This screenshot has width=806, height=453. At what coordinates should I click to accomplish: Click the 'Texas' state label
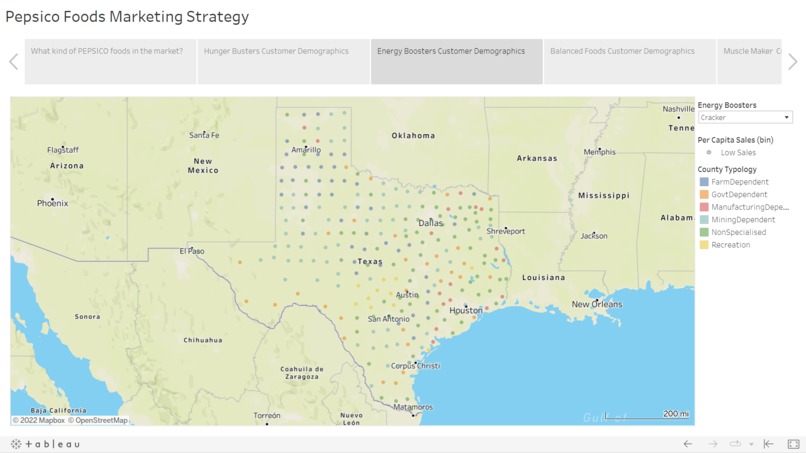tap(370, 261)
